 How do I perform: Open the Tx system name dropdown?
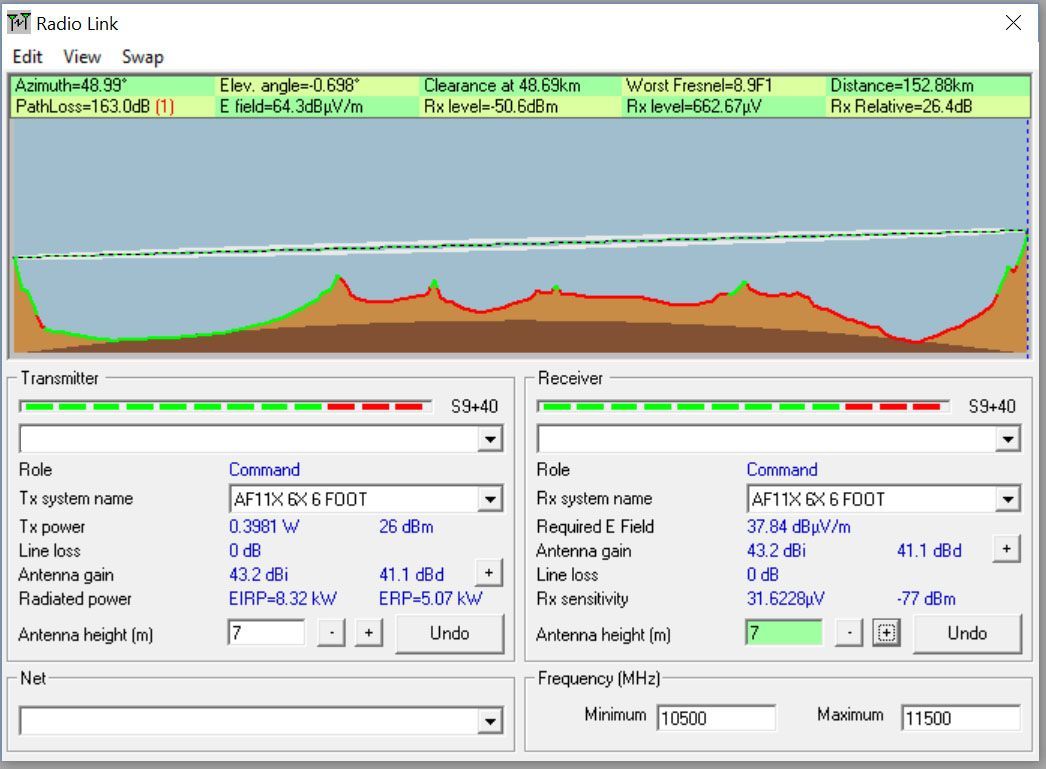click(490, 499)
